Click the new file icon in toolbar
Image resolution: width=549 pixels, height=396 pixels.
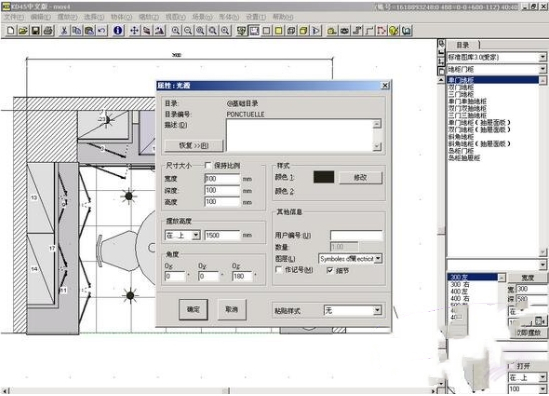tap(11, 31)
